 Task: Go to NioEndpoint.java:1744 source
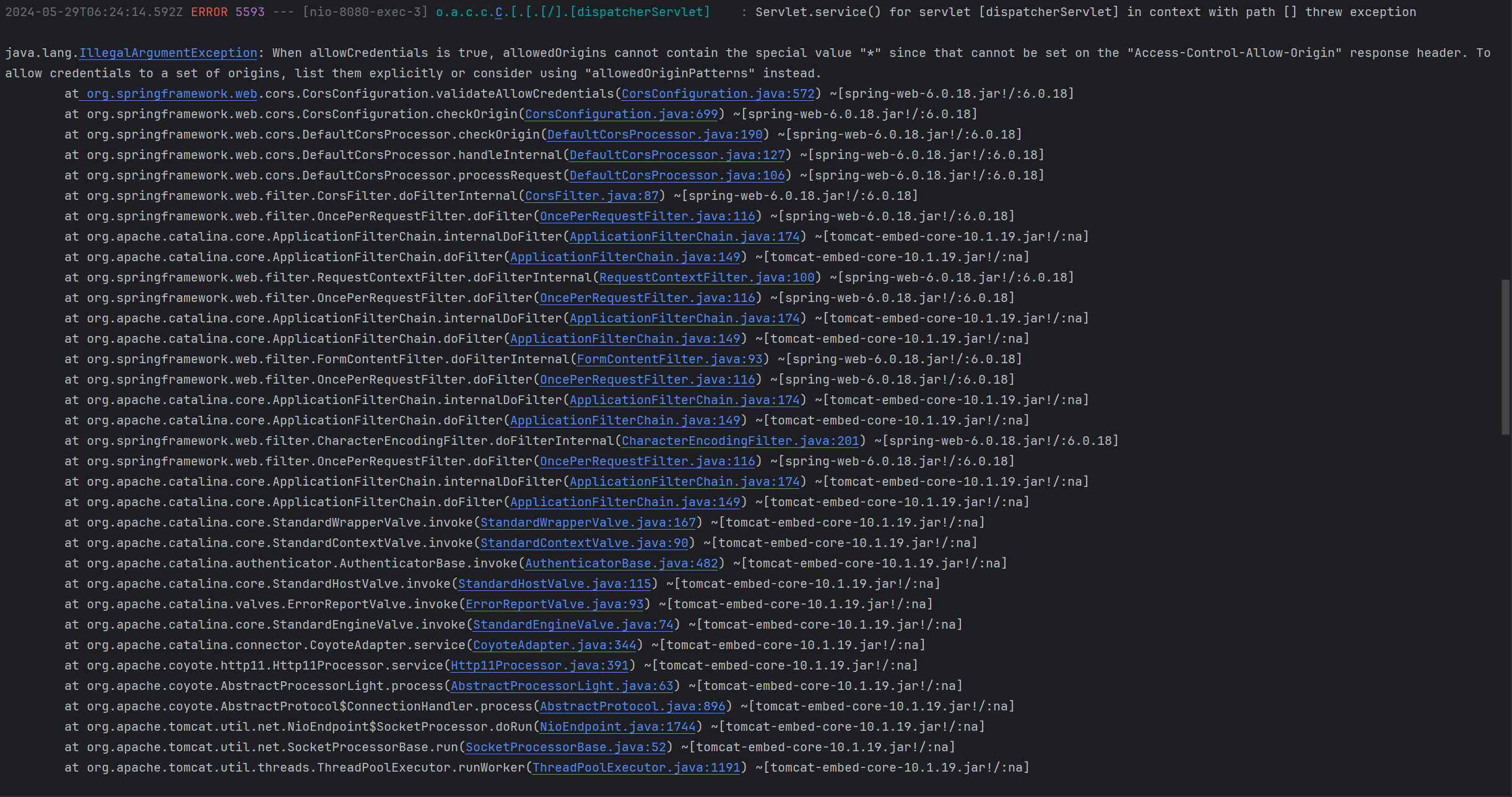[617, 727]
